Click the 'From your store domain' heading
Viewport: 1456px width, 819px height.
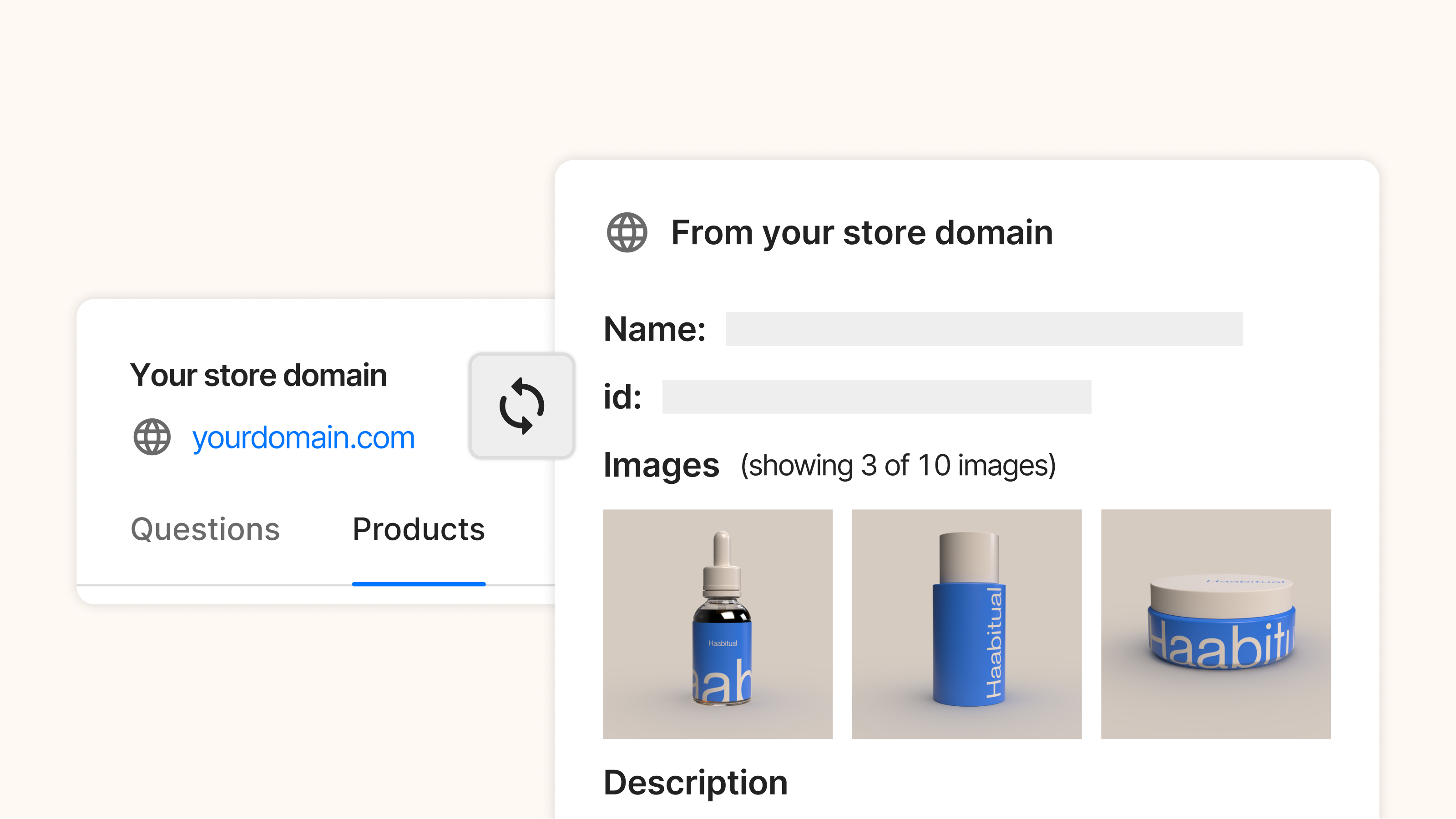pyautogui.click(x=861, y=232)
